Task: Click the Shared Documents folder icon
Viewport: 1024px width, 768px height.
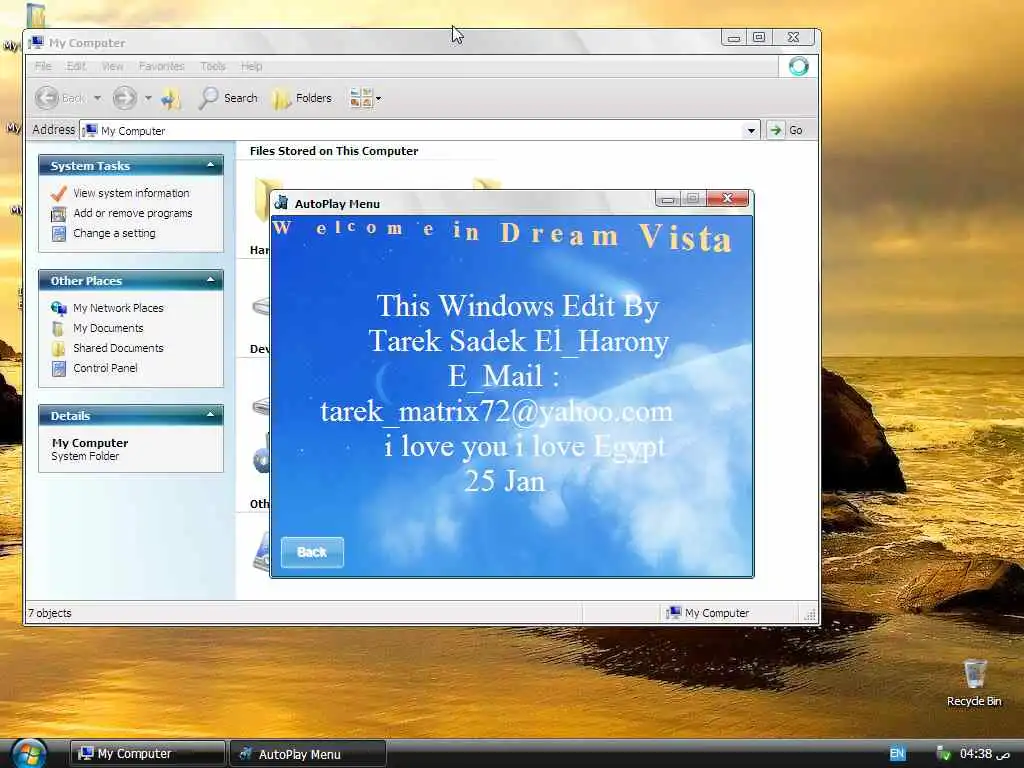Action: click(x=59, y=349)
